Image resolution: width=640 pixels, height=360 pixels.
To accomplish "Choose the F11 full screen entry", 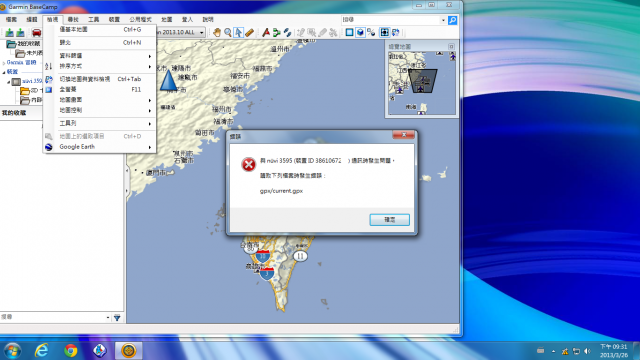I will click(x=100, y=89).
